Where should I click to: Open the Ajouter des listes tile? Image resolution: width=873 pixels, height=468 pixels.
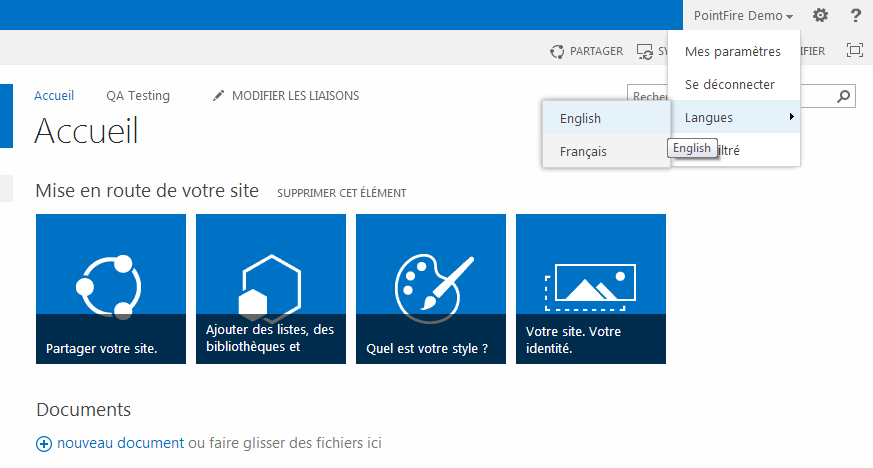[271, 289]
